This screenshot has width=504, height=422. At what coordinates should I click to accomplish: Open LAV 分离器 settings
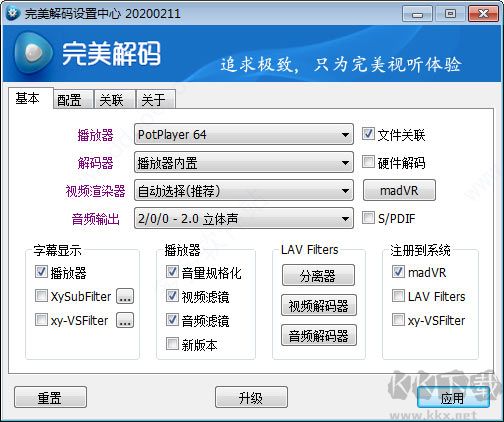pyautogui.click(x=318, y=275)
